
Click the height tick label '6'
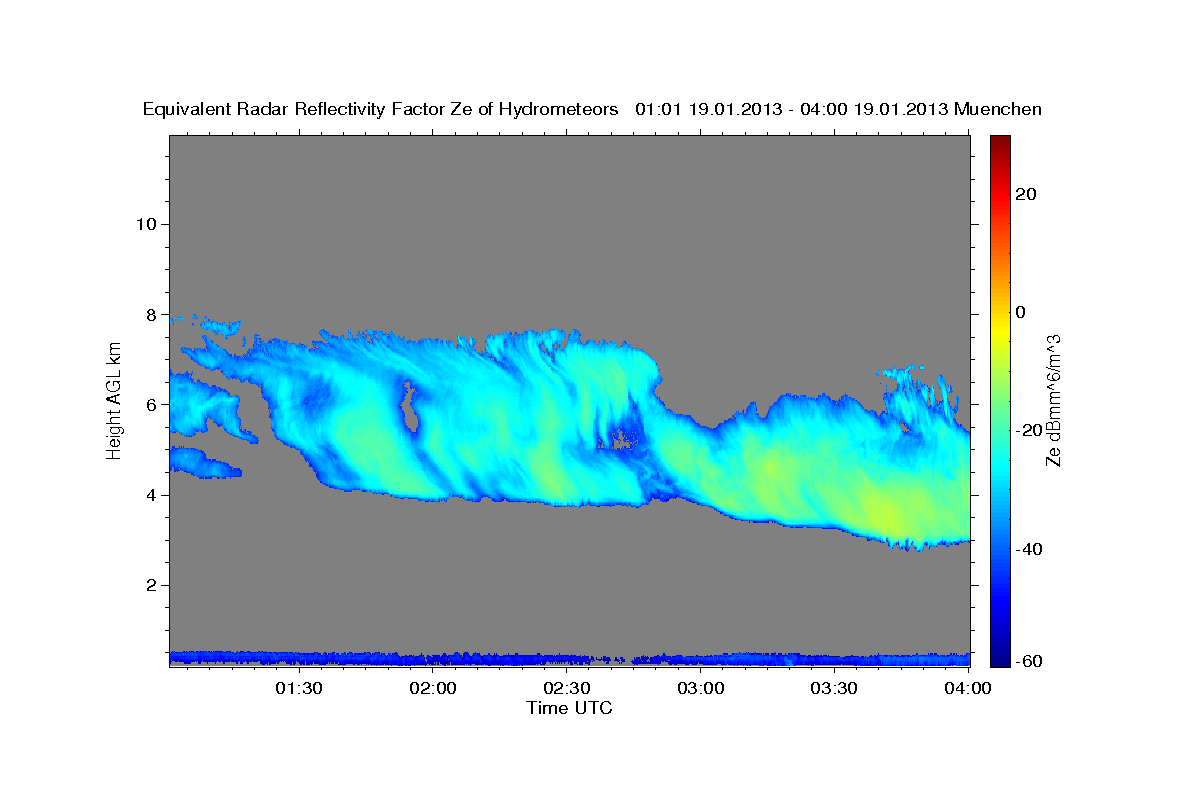(153, 404)
